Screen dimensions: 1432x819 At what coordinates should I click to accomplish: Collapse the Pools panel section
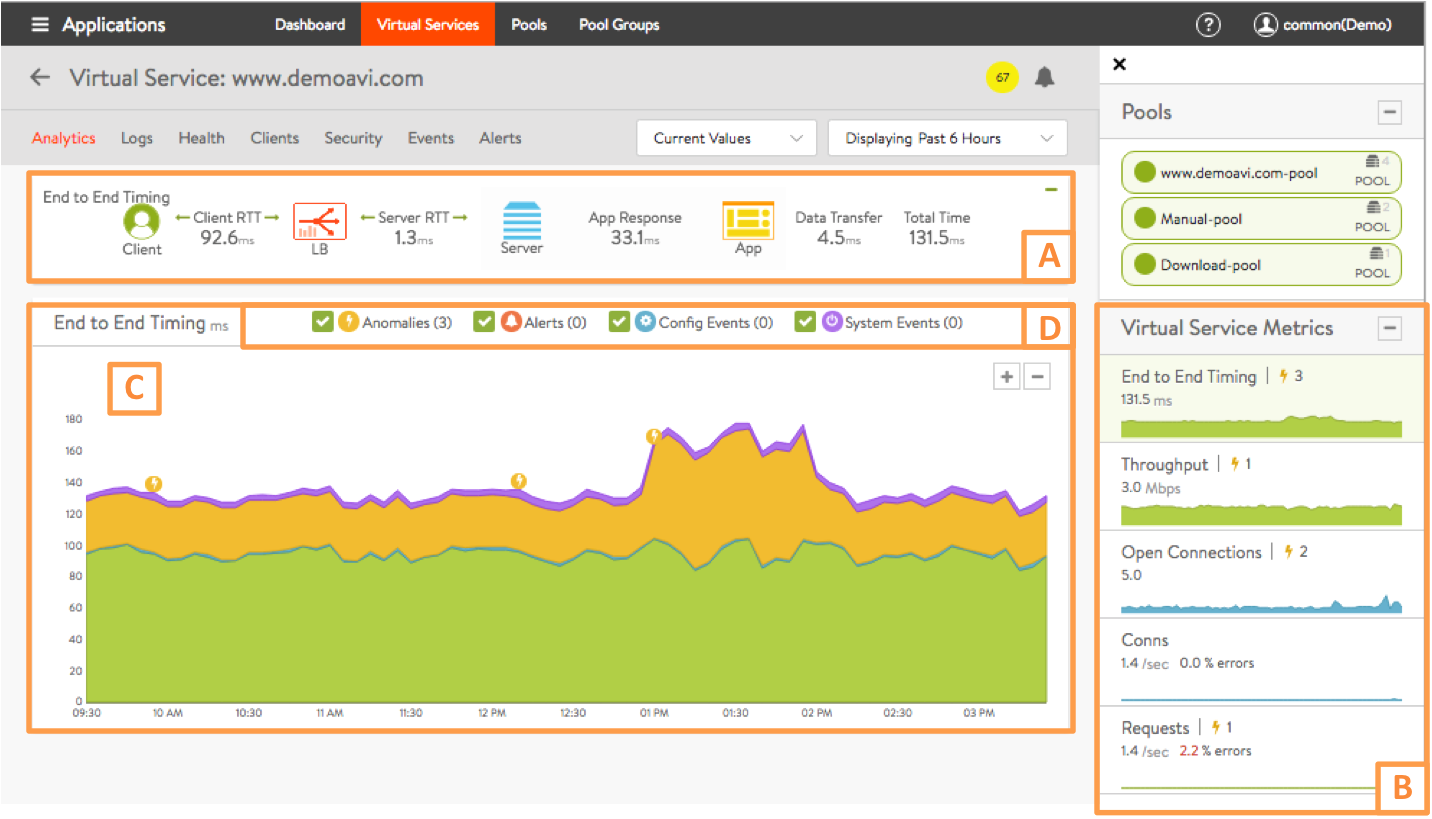pyautogui.click(x=1389, y=112)
